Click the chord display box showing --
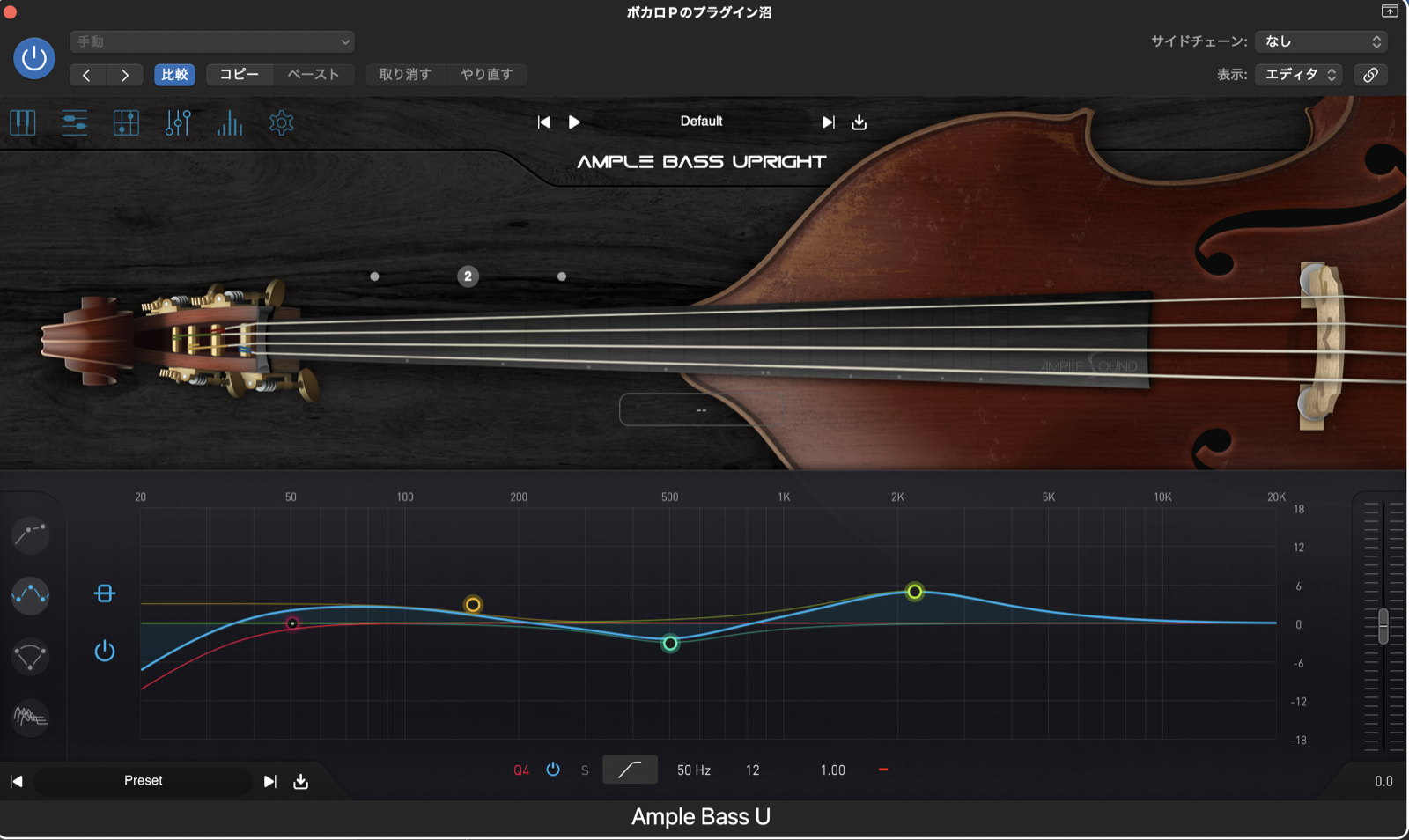1409x840 pixels. (701, 409)
